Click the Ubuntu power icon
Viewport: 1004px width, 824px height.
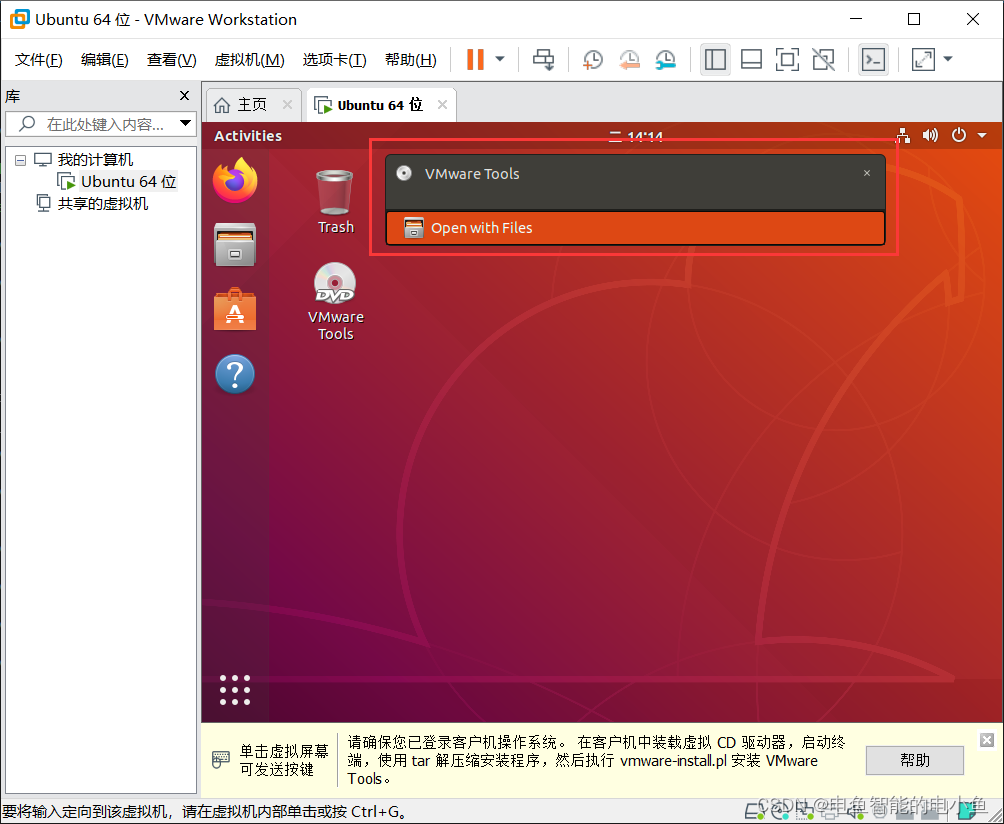[959, 135]
